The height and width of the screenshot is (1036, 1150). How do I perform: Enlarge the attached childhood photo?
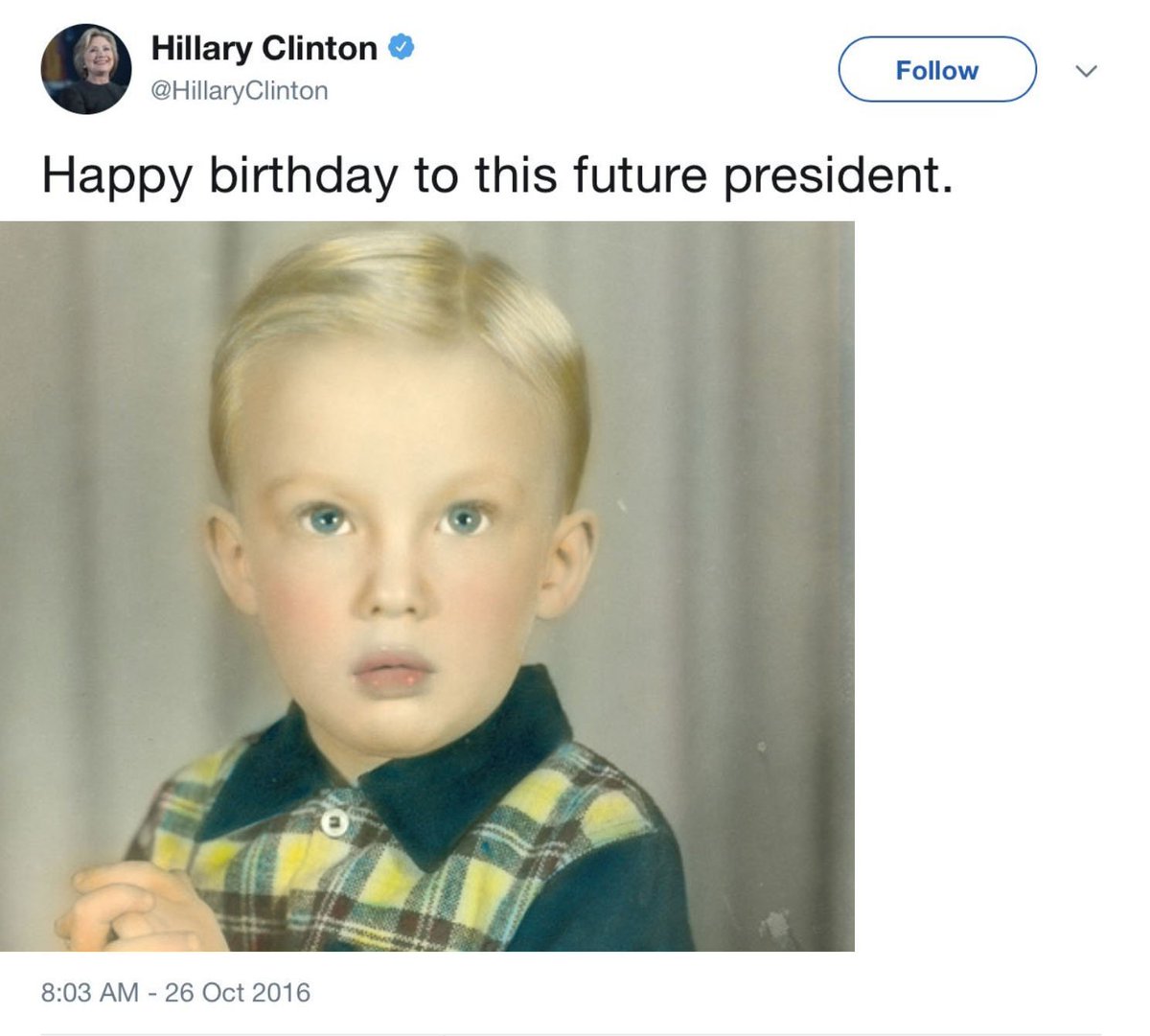426,586
